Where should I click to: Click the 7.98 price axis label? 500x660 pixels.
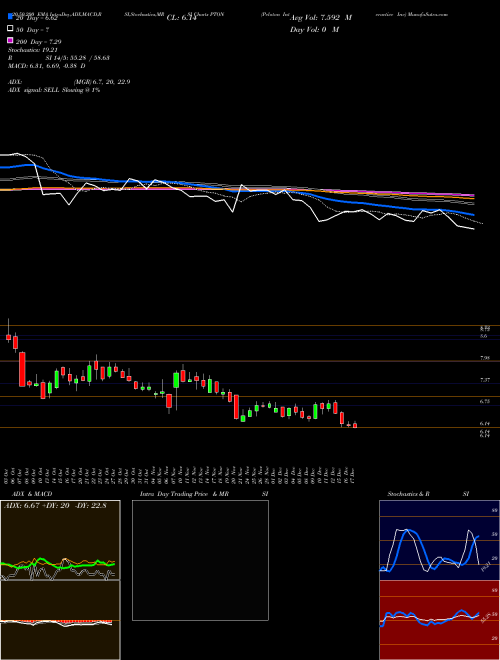point(484,358)
